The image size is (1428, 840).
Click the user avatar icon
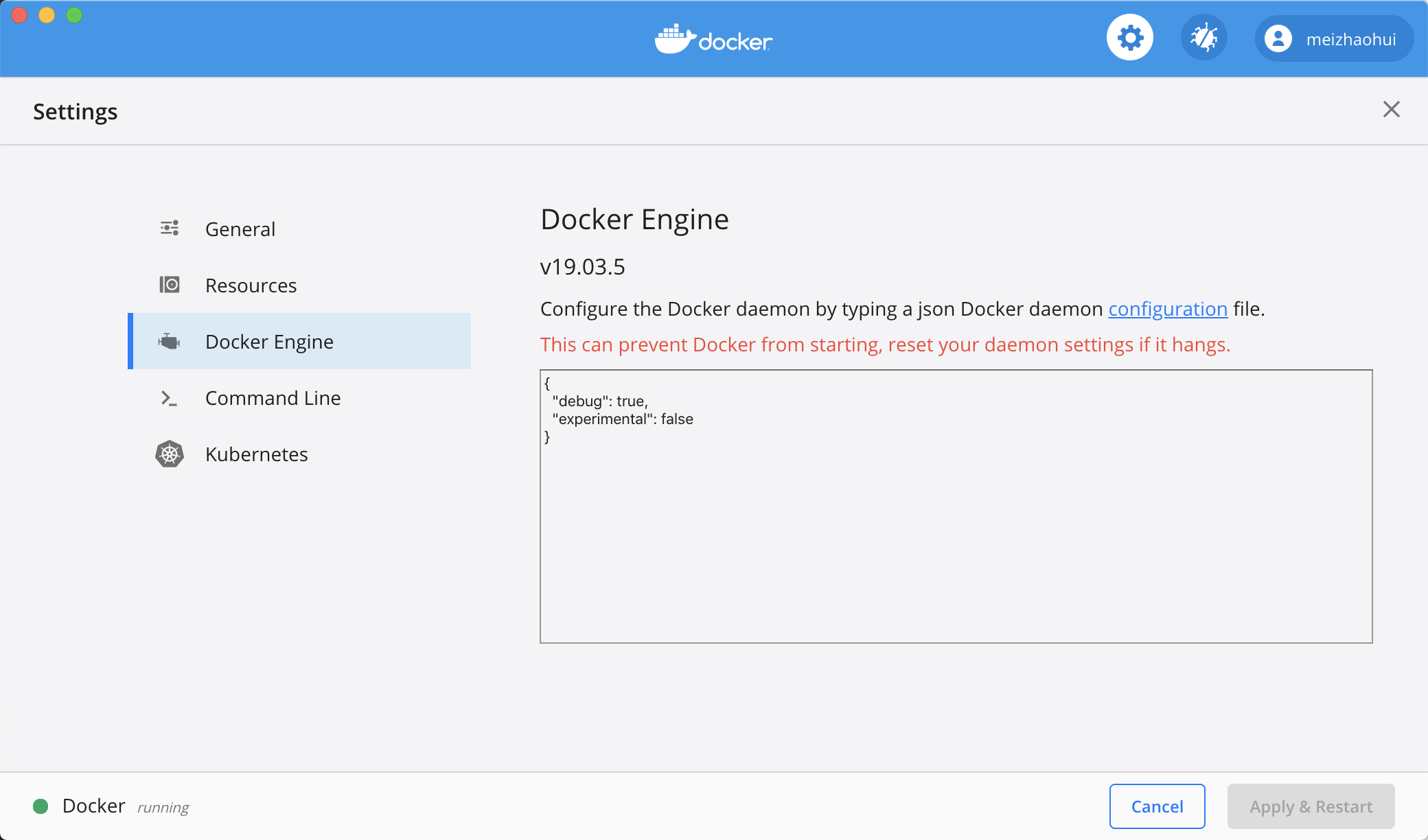tap(1278, 38)
